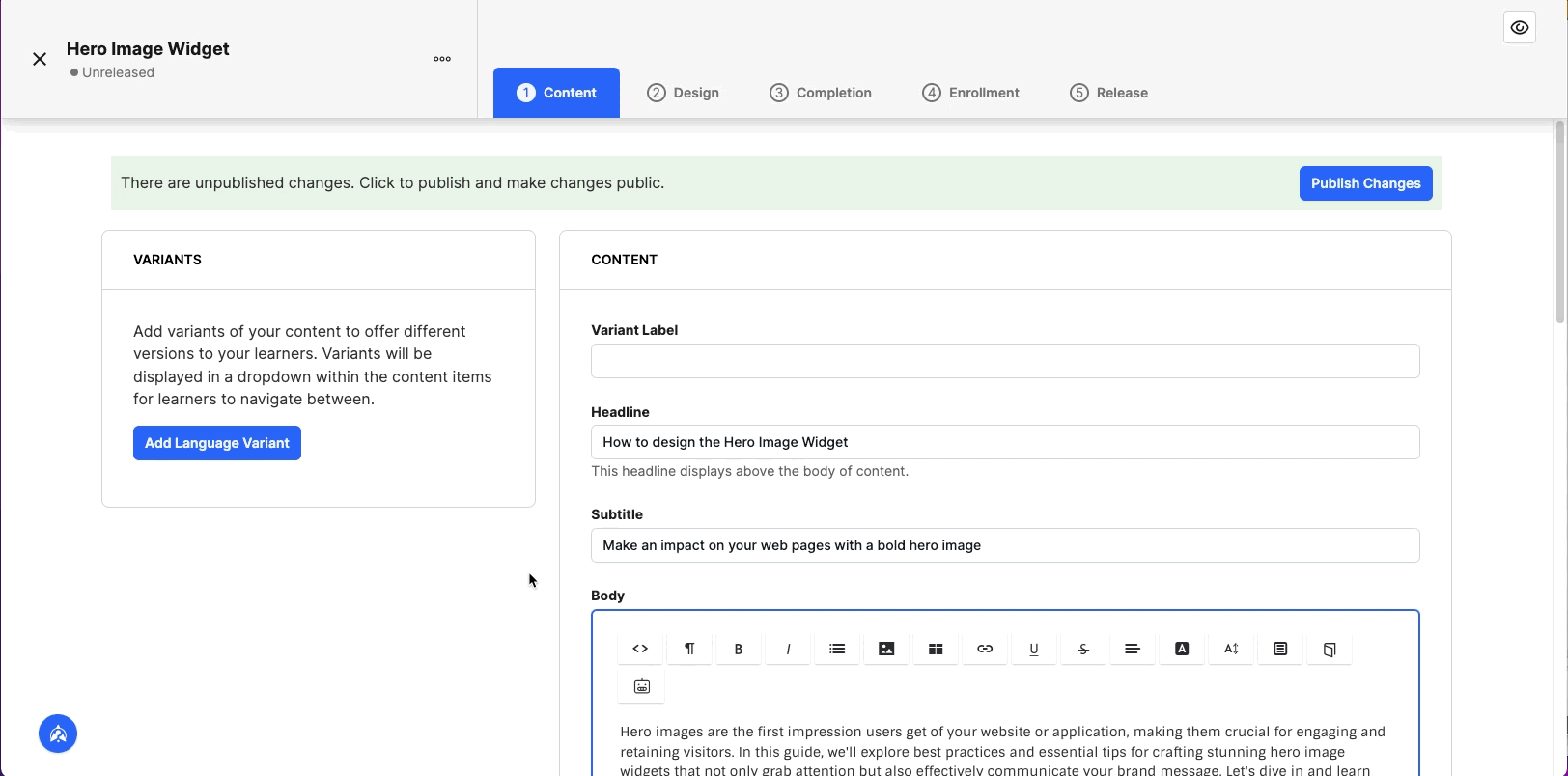Go to the Enrollment step tab

click(x=970, y=93)
